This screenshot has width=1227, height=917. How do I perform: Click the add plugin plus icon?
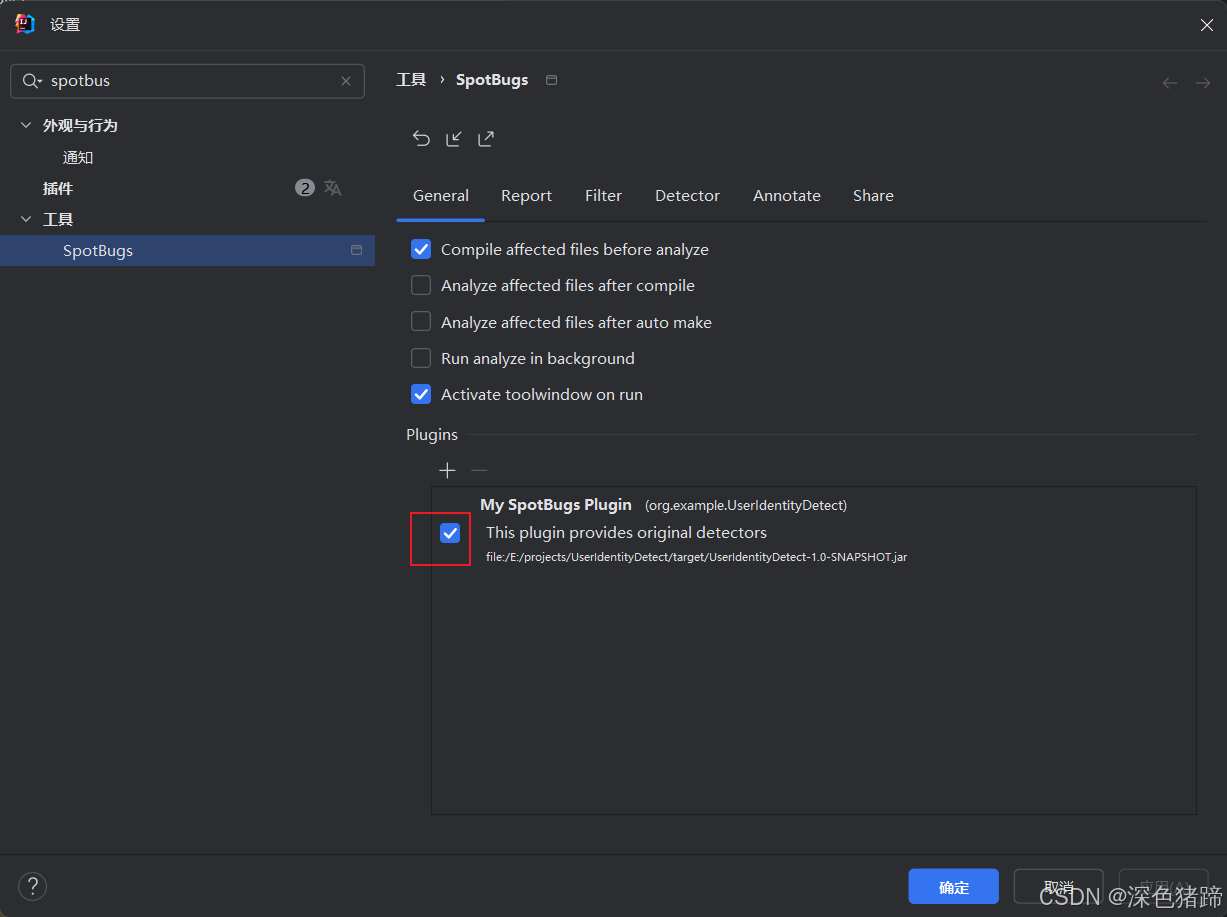pyautogui.click(x=447, y=470)
